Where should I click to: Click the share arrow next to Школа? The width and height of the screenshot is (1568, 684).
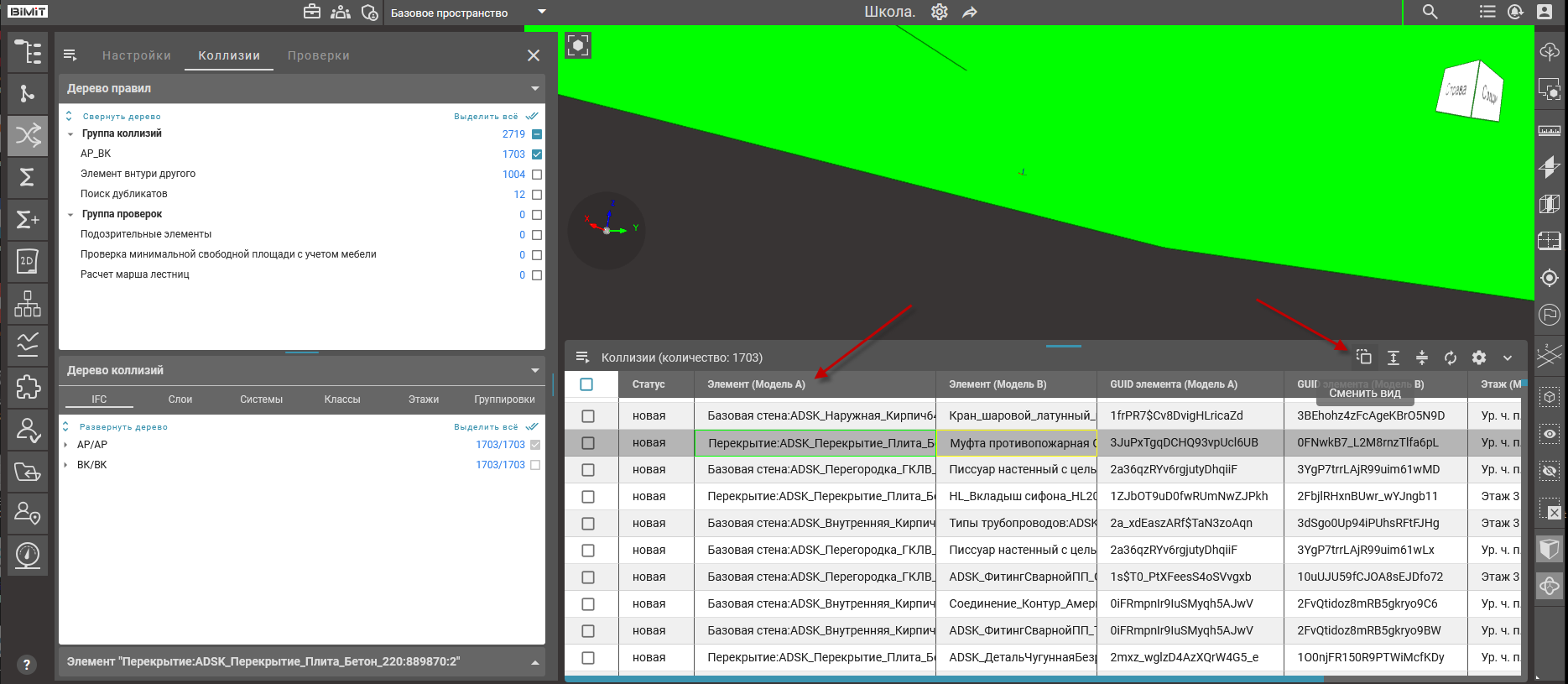tap(970, 13)
